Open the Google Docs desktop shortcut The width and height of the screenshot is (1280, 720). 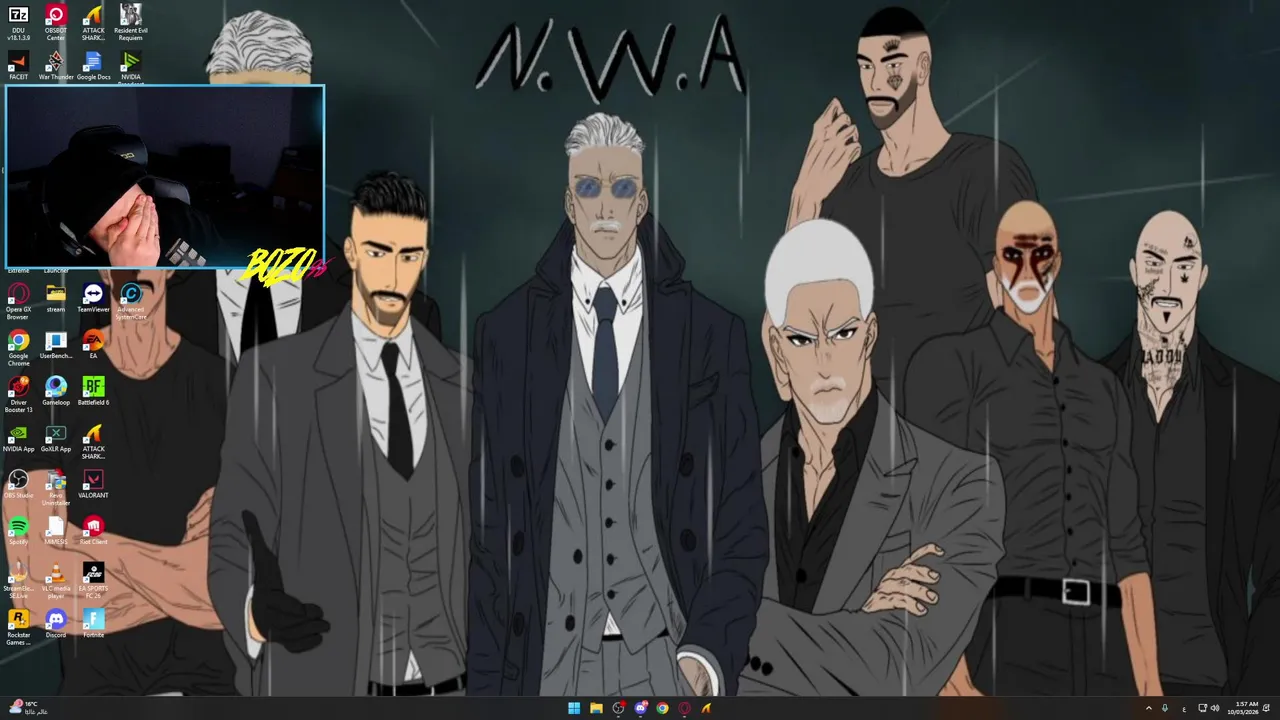coord(93,66)
